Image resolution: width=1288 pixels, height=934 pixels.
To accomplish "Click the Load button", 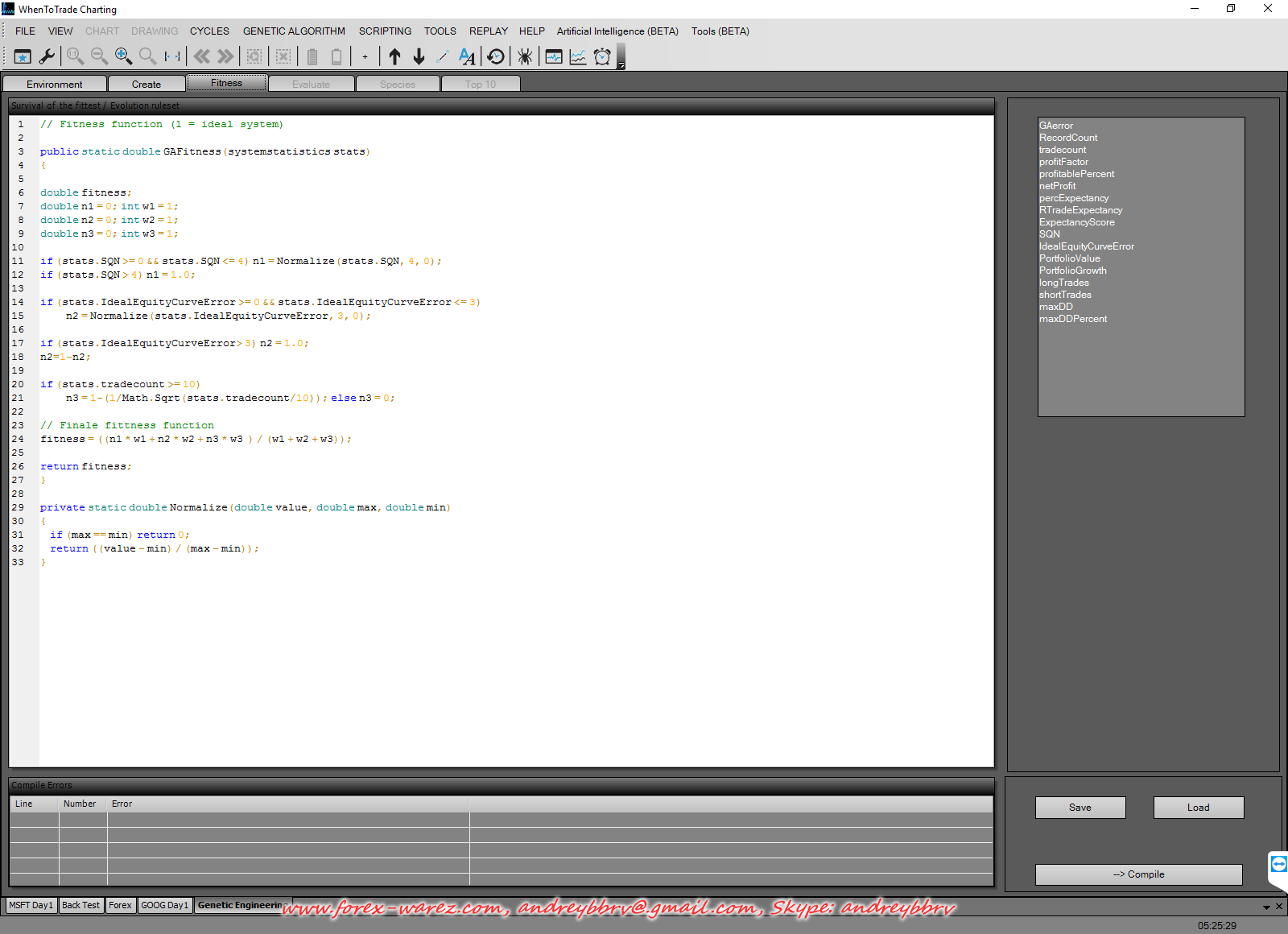I will (x=1198, y=808).
